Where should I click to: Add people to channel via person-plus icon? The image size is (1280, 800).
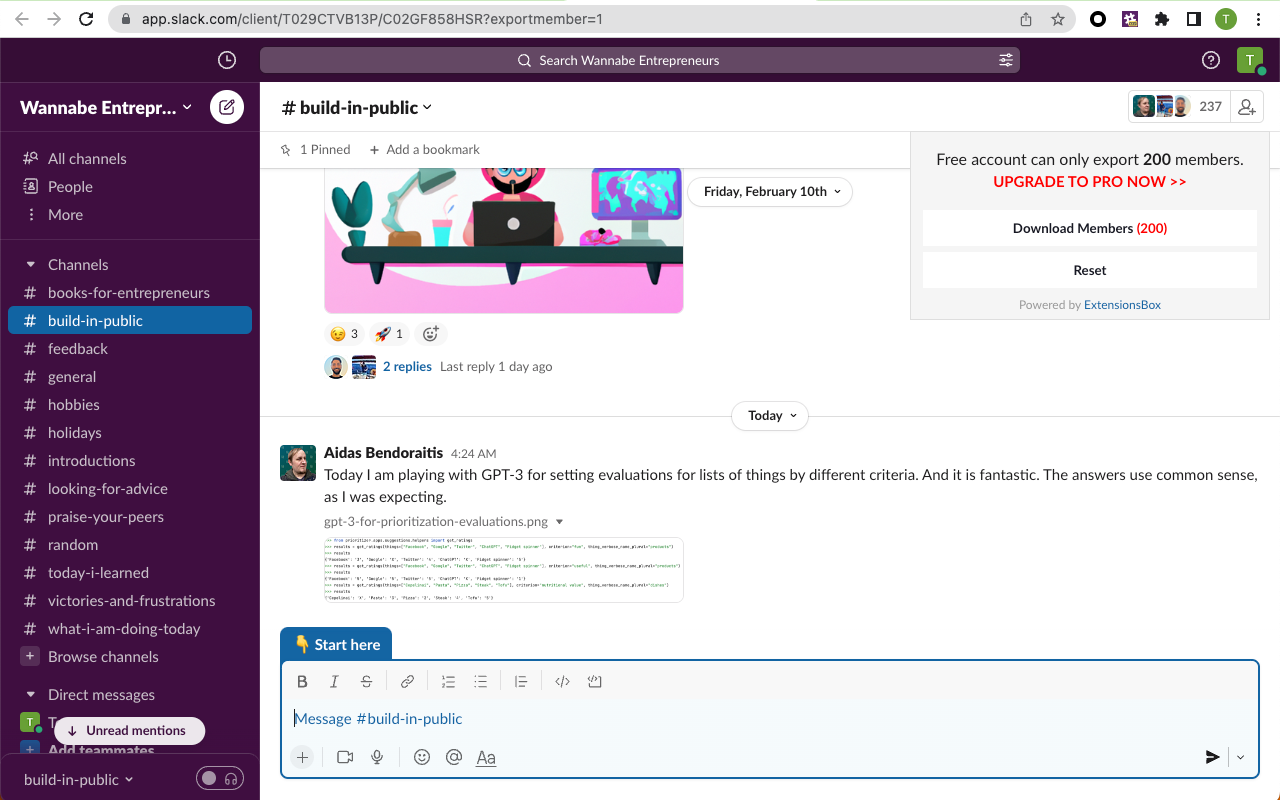(1246, 106)
